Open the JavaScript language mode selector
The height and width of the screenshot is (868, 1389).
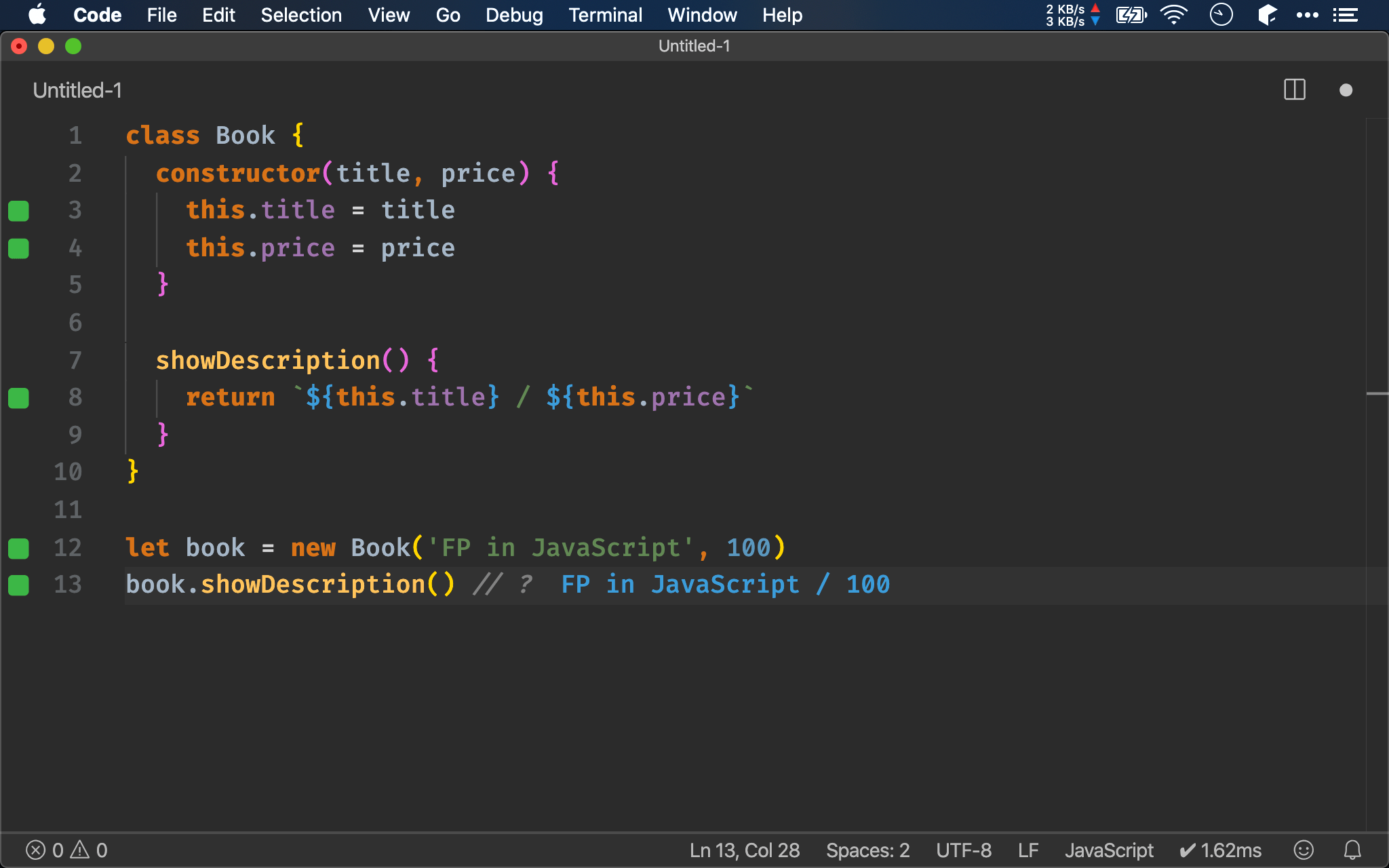1108,850
